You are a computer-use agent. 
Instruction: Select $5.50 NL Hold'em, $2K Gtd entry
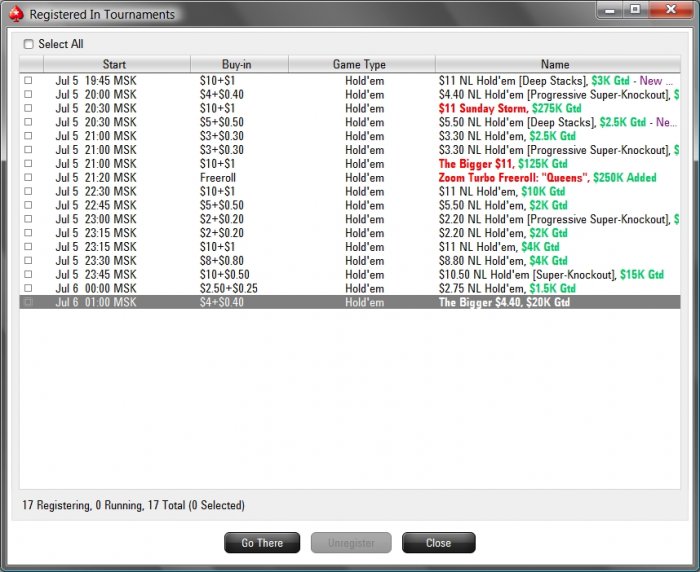tap(503, 205)
